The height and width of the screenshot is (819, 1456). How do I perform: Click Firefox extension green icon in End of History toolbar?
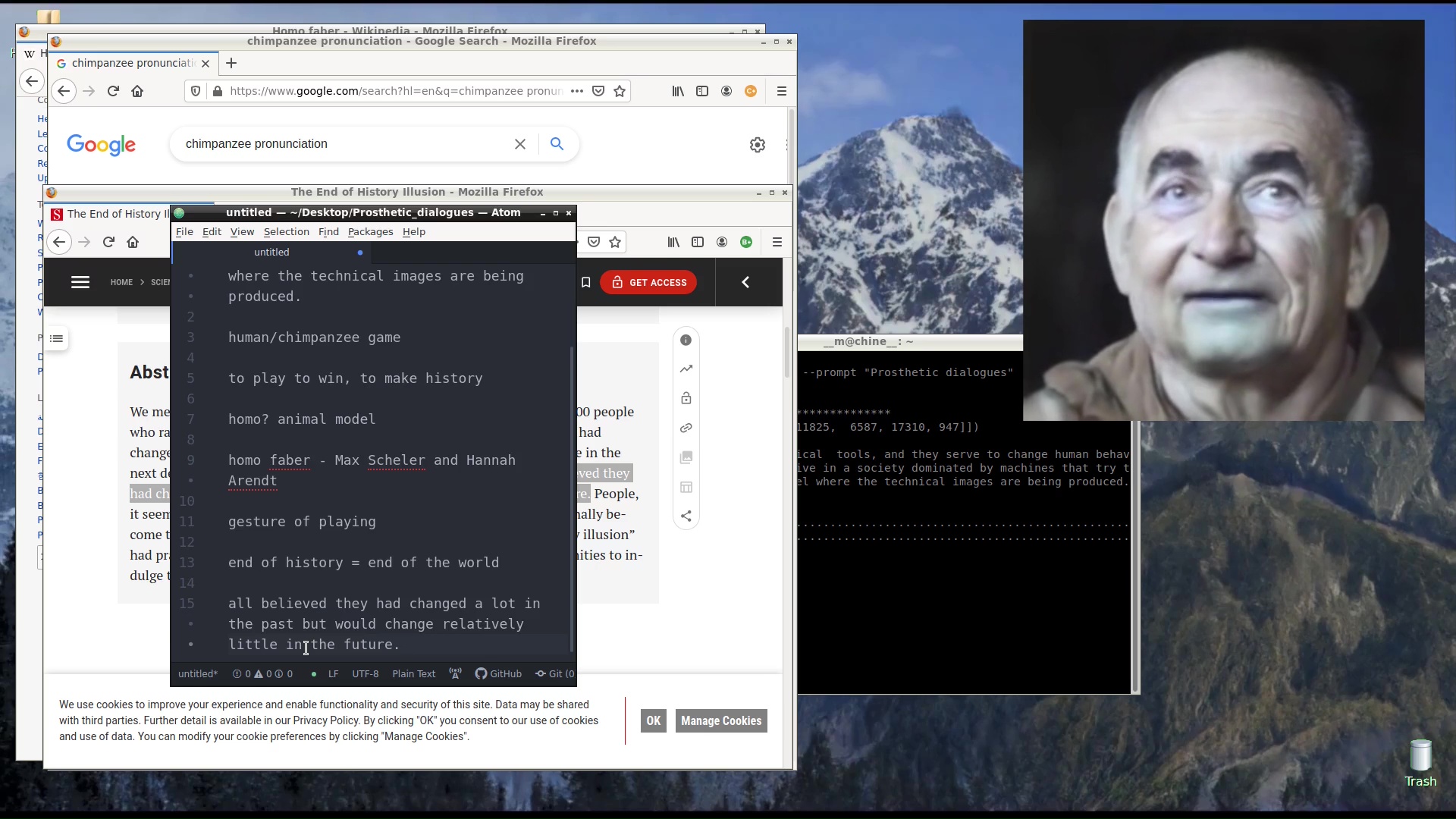coord(746,242)
